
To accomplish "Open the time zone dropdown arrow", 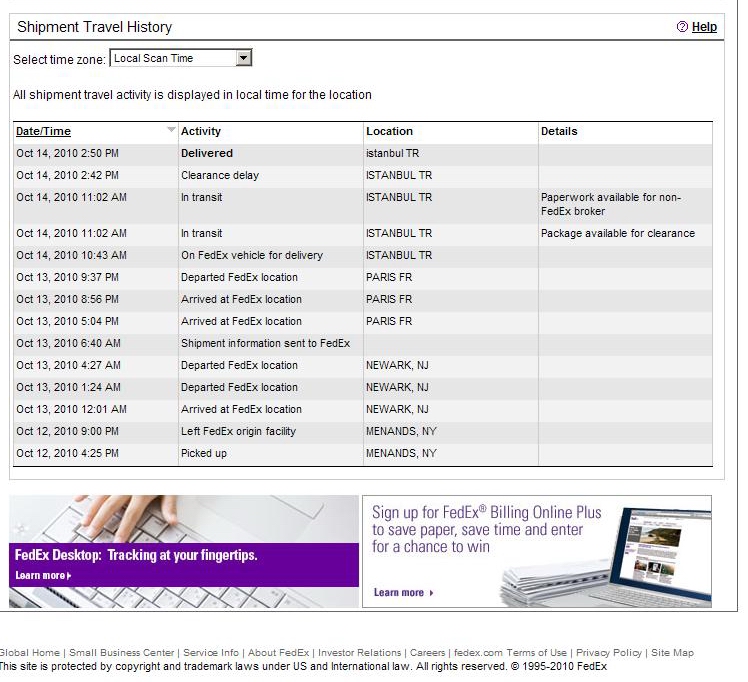I will [243, 58].
